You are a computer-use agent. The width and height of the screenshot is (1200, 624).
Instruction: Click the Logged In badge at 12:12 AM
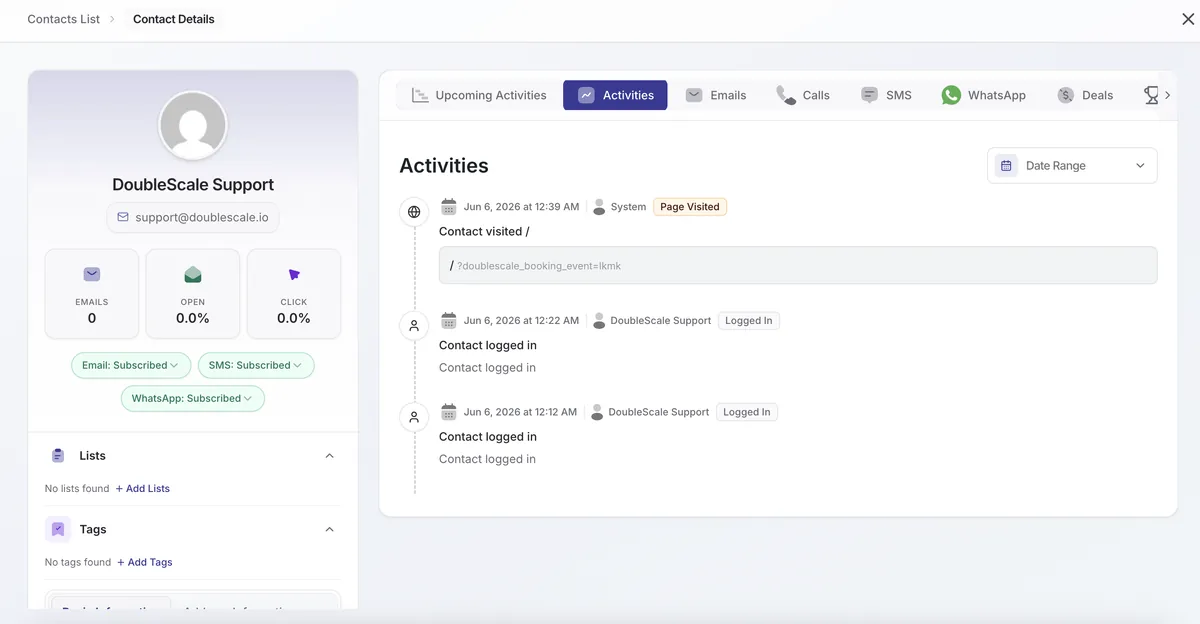coord(747,412)
